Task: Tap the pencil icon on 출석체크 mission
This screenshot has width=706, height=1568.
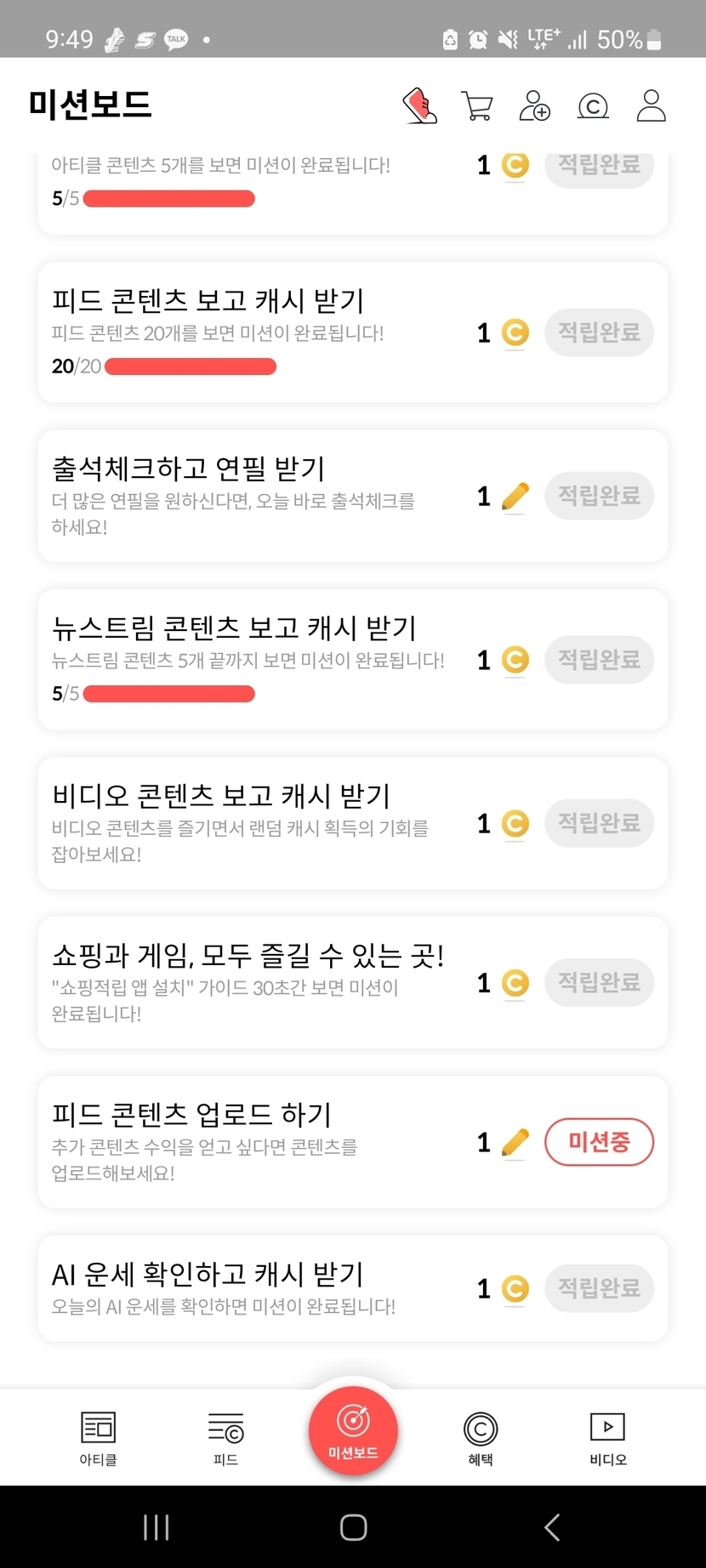Action: coord(515,497)
